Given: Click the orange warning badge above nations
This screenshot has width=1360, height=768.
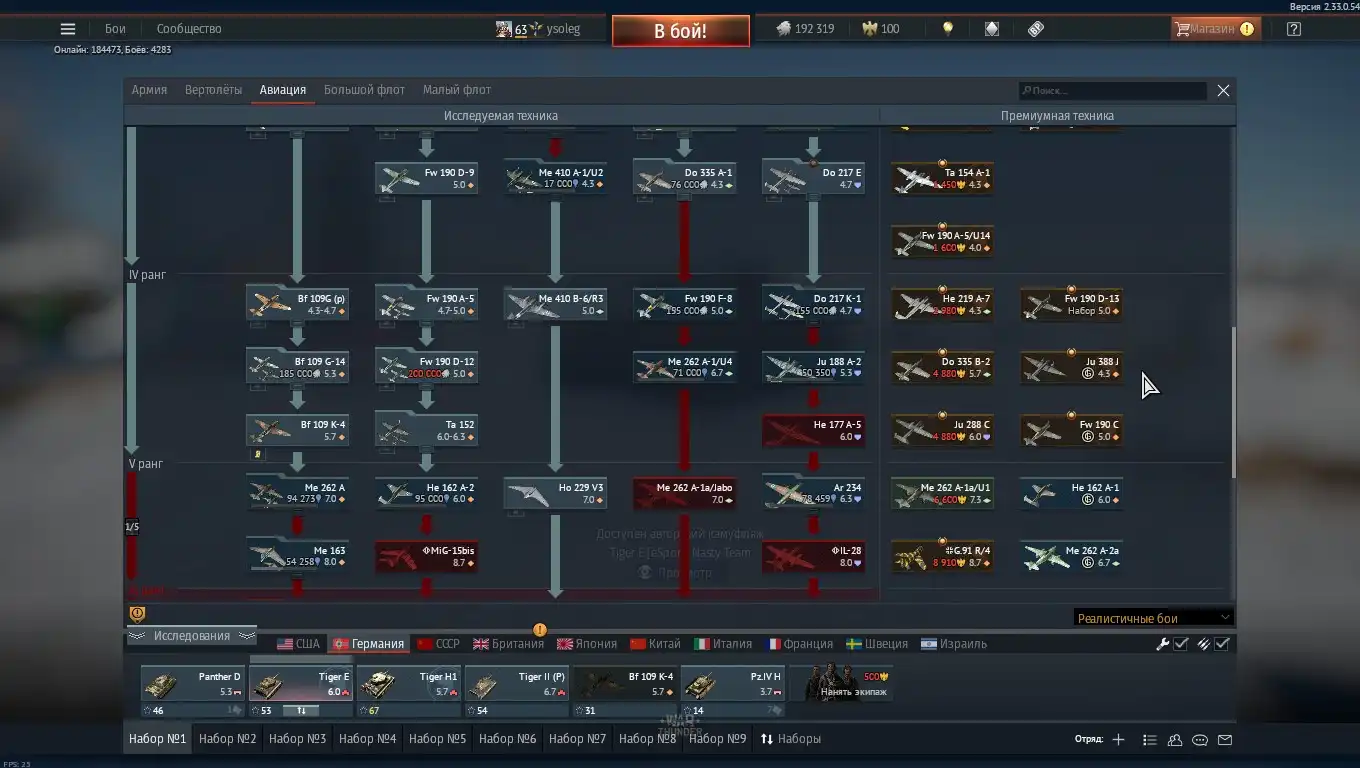Looking at the screenshot, I should pos(540,630).
